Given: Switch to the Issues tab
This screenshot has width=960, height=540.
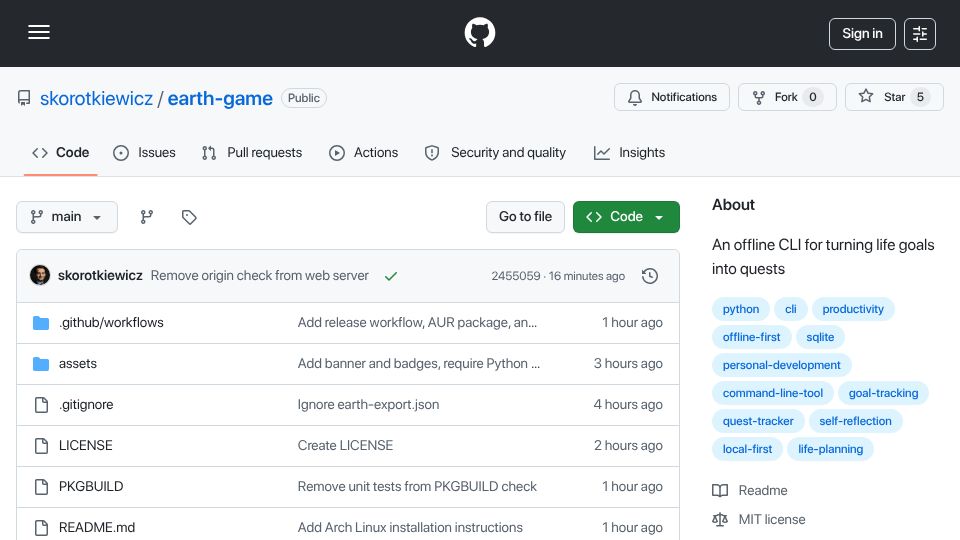Looking at the screenshot, I should [x=144, y=152].
